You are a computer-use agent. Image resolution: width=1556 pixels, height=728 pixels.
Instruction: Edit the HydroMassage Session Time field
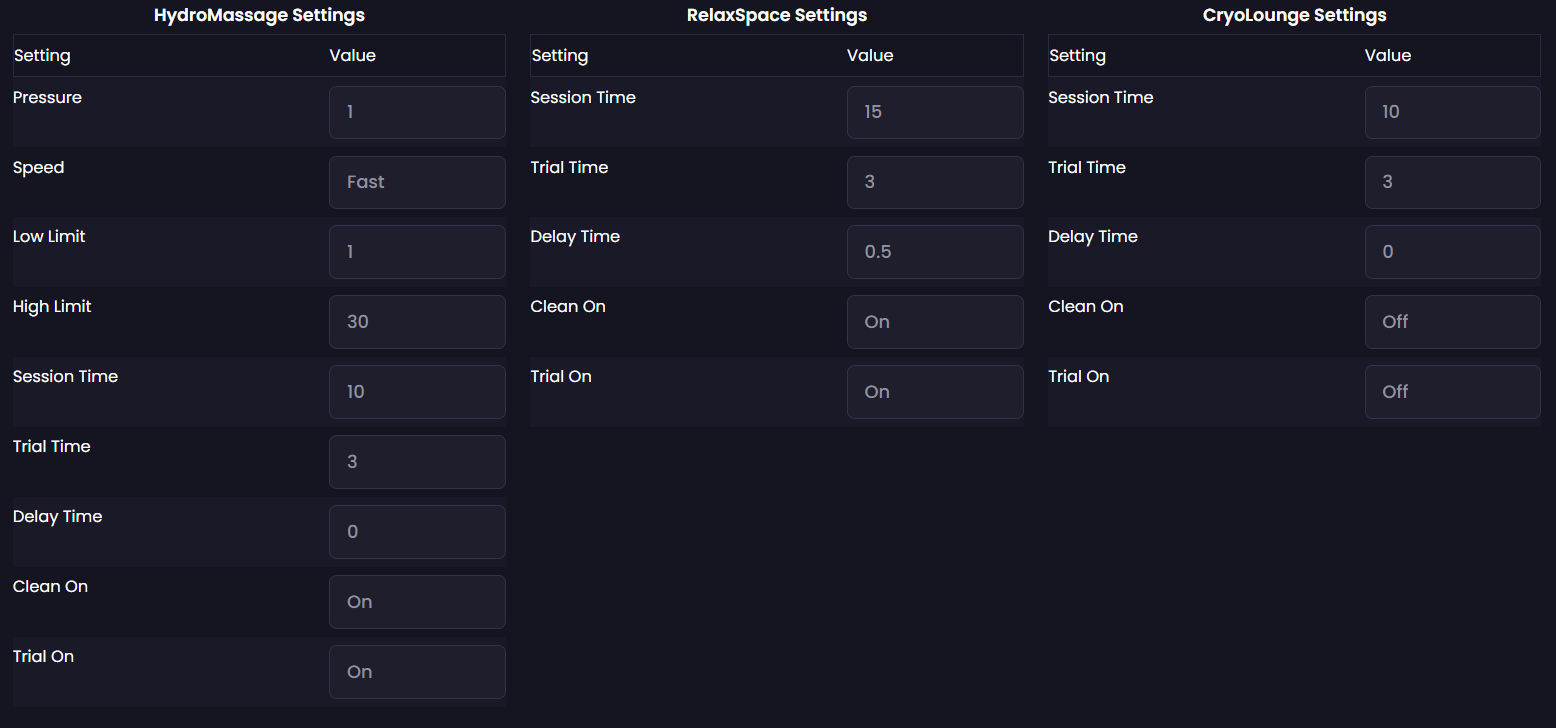coord(417,392)
